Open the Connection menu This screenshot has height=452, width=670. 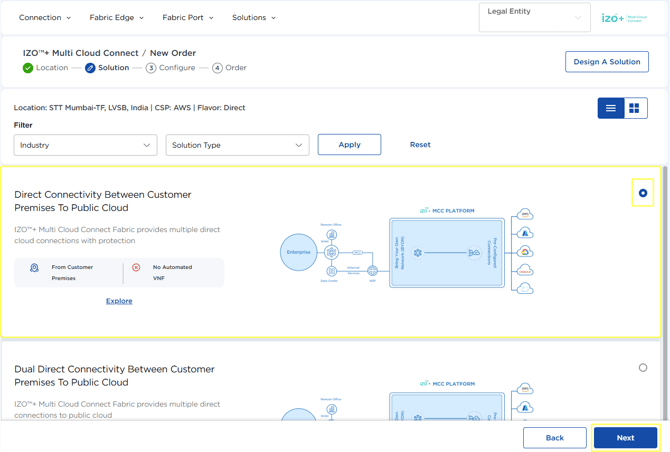coord(44,18)
